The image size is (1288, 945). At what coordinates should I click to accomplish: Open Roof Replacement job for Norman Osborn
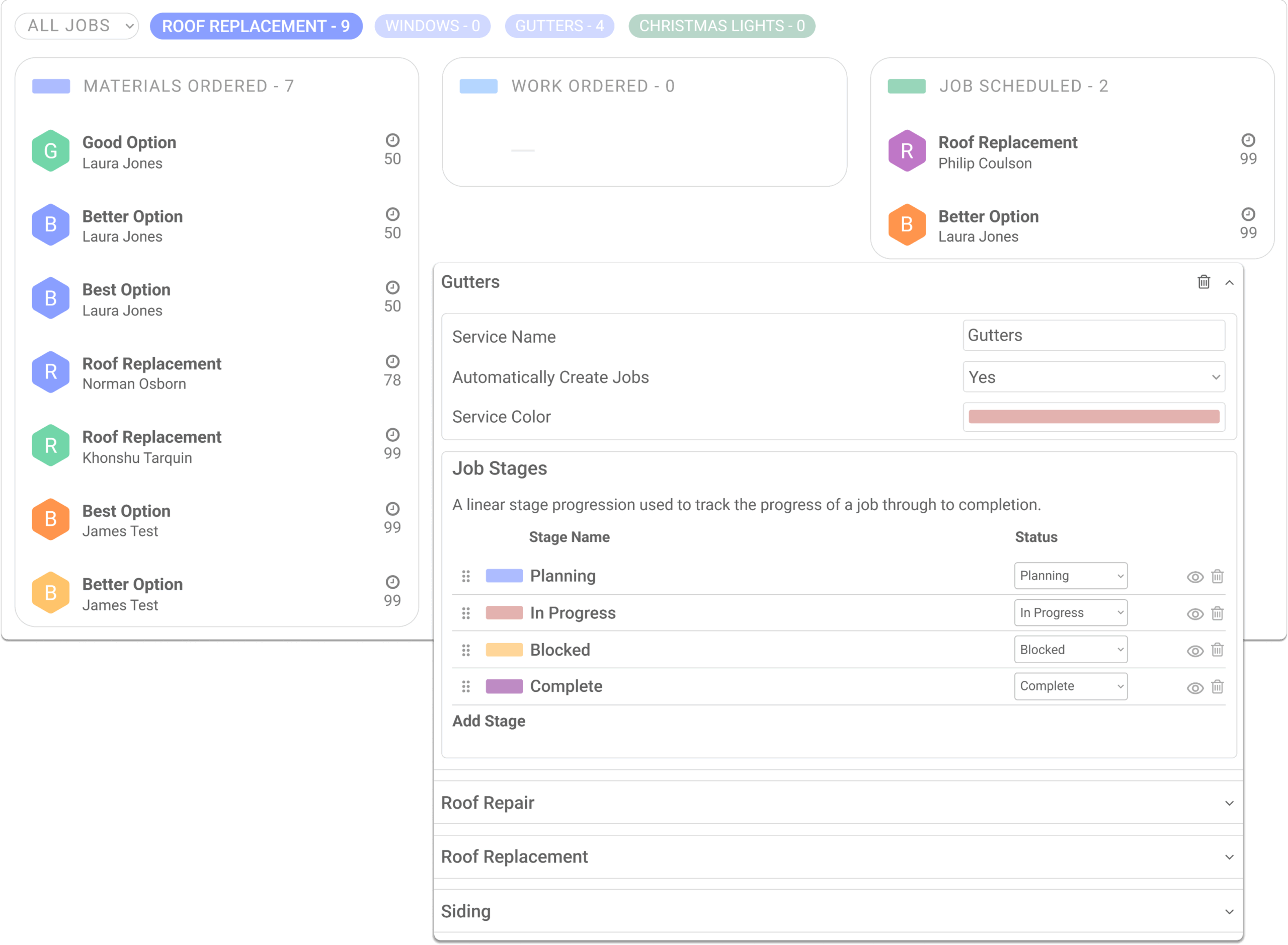click(x=217, y=373)
